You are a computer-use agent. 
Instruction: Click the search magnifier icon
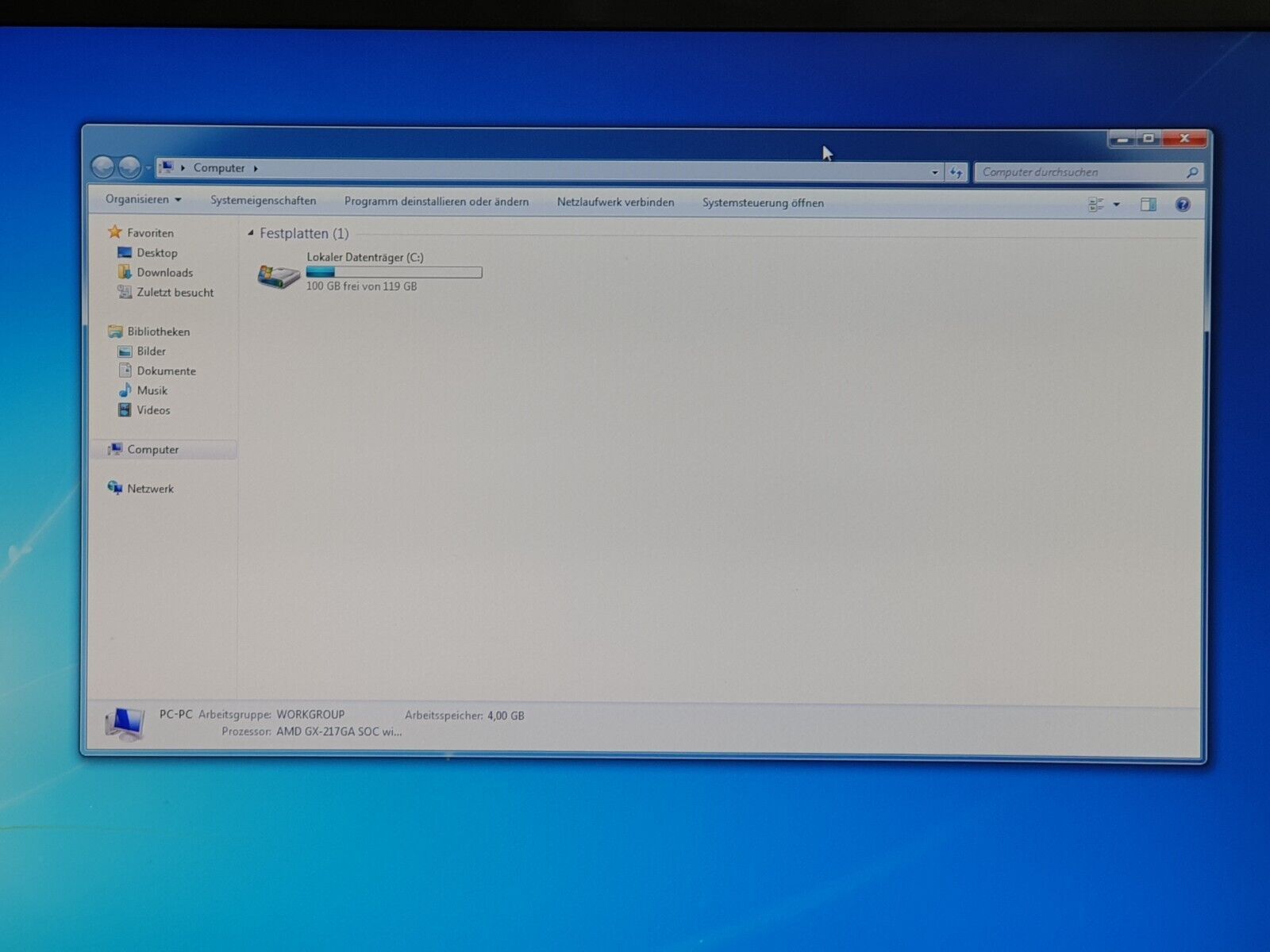[x=1191, y=172]
